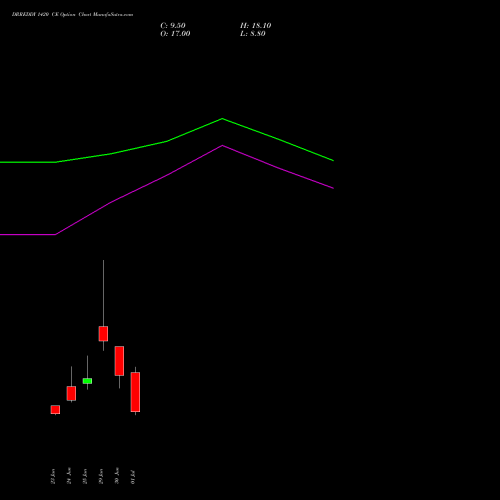Click the '01 Jul' date axis label
Image resolution: width=500 pixels, height=500 pixels.
coord(133,477)
